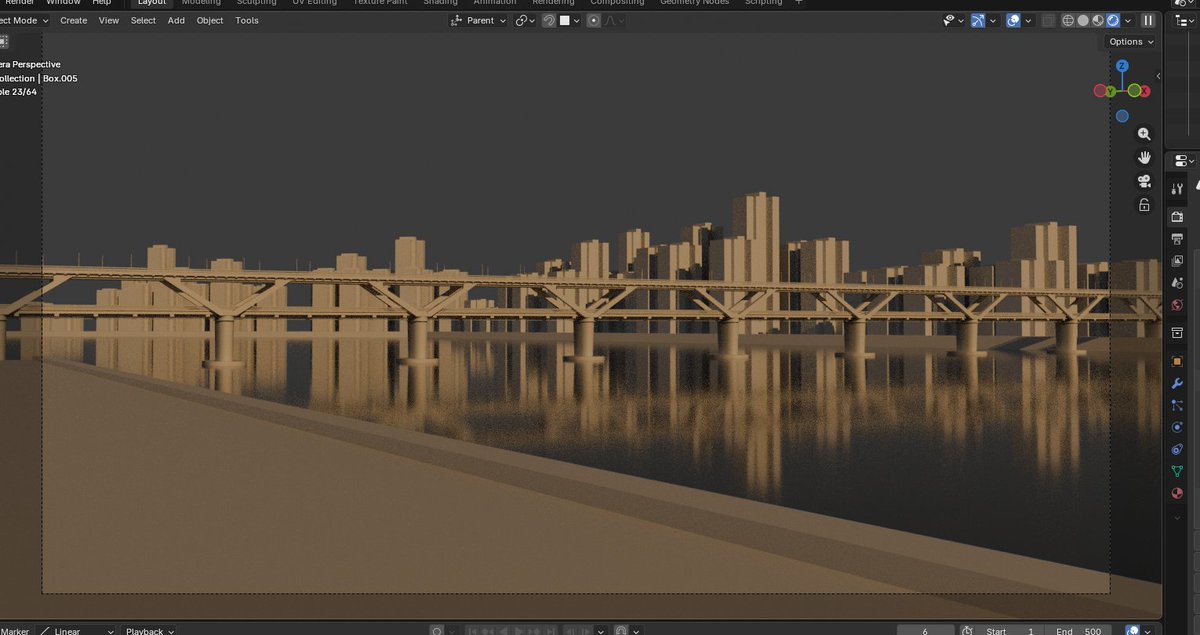This screenshot has height=635, width=1200.
Task: Select wireframe viewport shading
Action: pos(1068,20)
